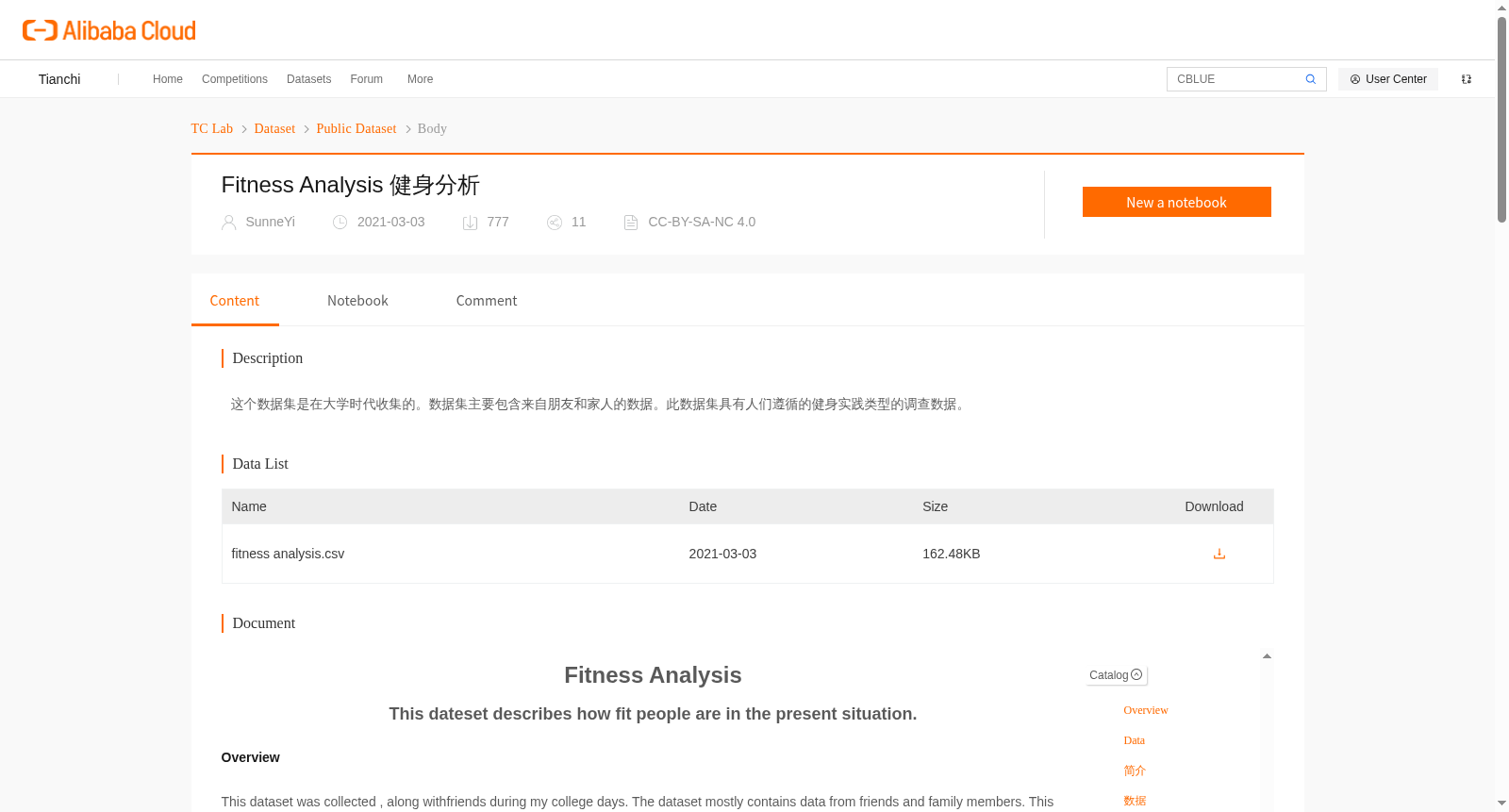Click the 2021-03-03 date cell in data list

coord(722,554)
